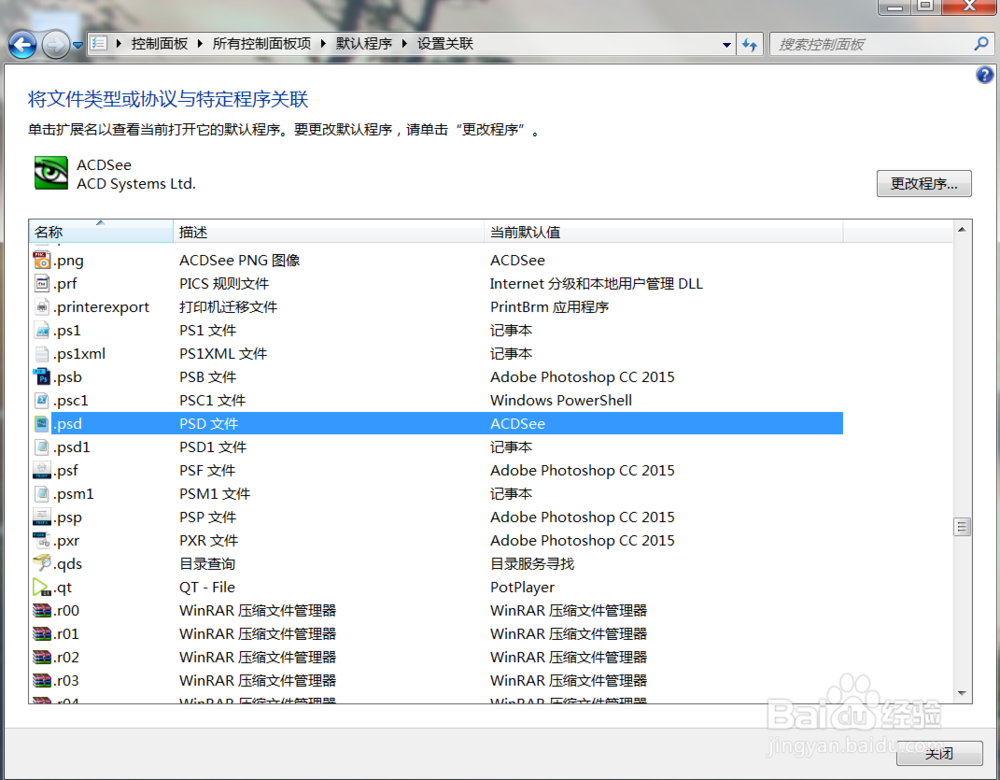
Task: Click the .r03 WinRAR icon
Action: (x=41, y=681)
